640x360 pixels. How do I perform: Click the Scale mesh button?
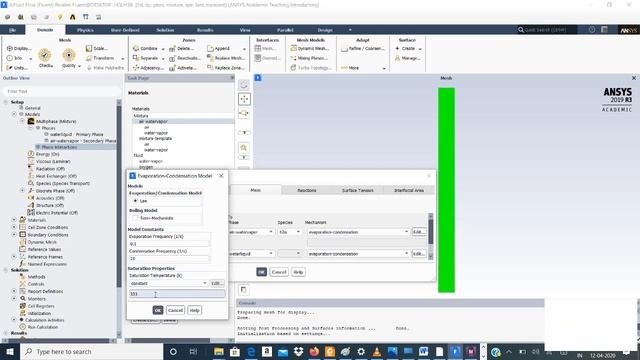pyautogui.click(x=97, y=48)
